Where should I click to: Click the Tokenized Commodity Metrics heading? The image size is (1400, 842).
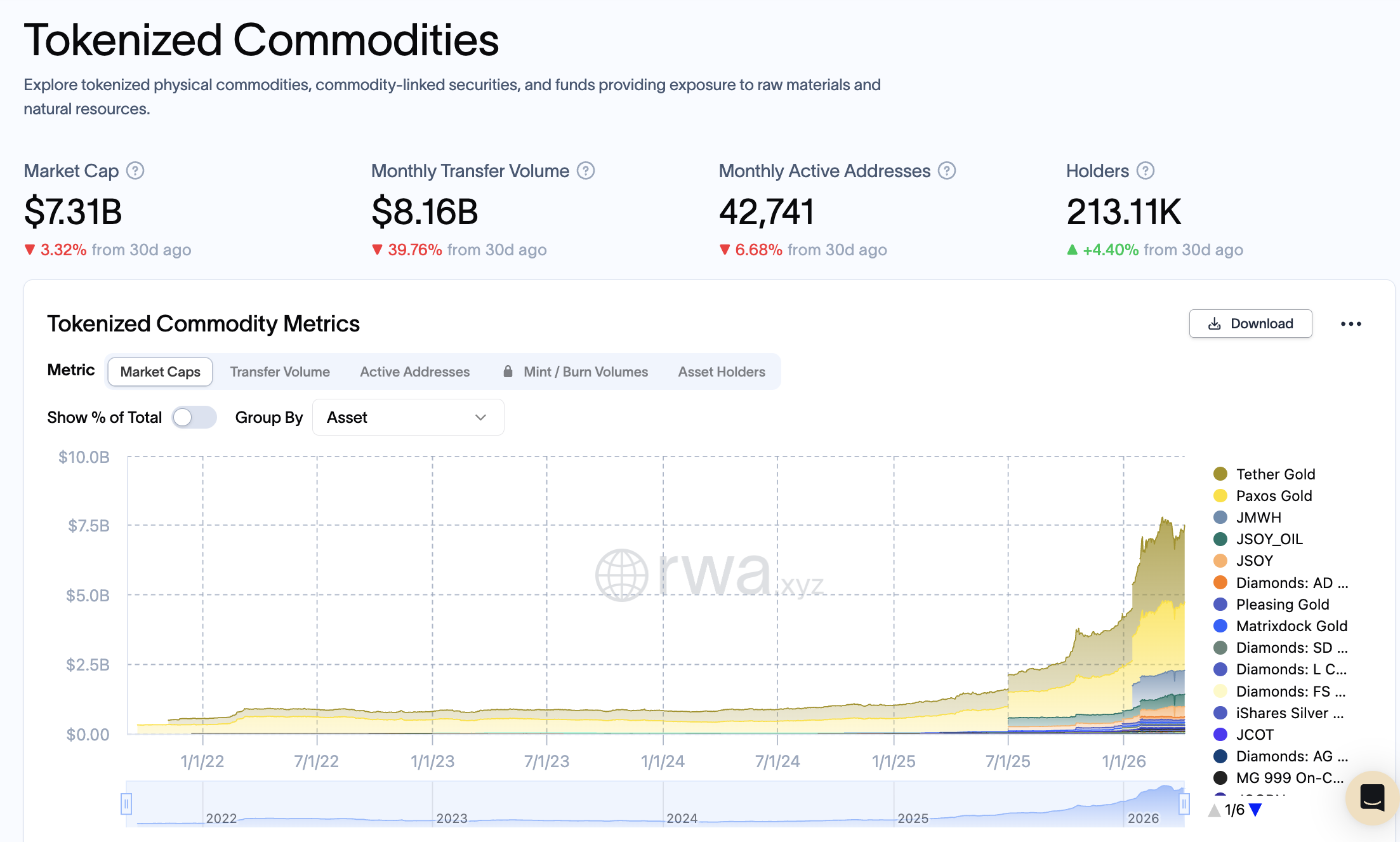coord(203,324)
